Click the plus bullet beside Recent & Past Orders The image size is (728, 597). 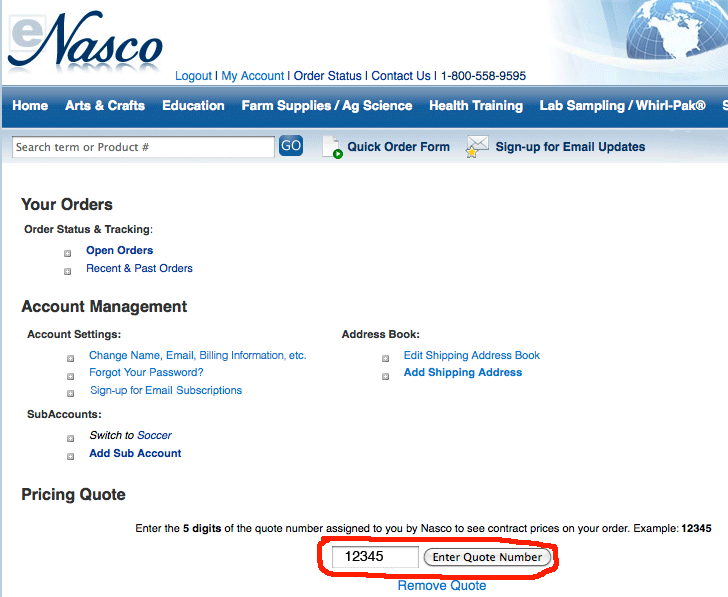click(x=67, y=272)
